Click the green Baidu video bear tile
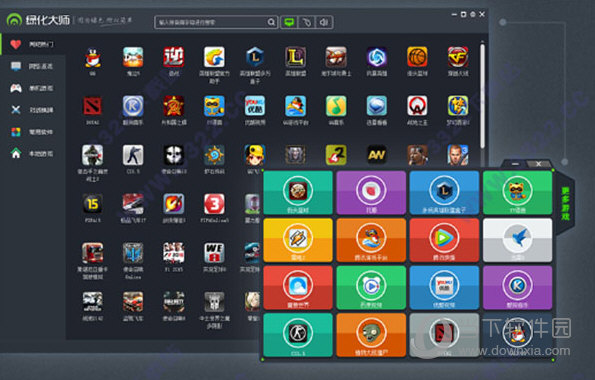The height and width of the screenshot is (380, 595). [371, 287]
